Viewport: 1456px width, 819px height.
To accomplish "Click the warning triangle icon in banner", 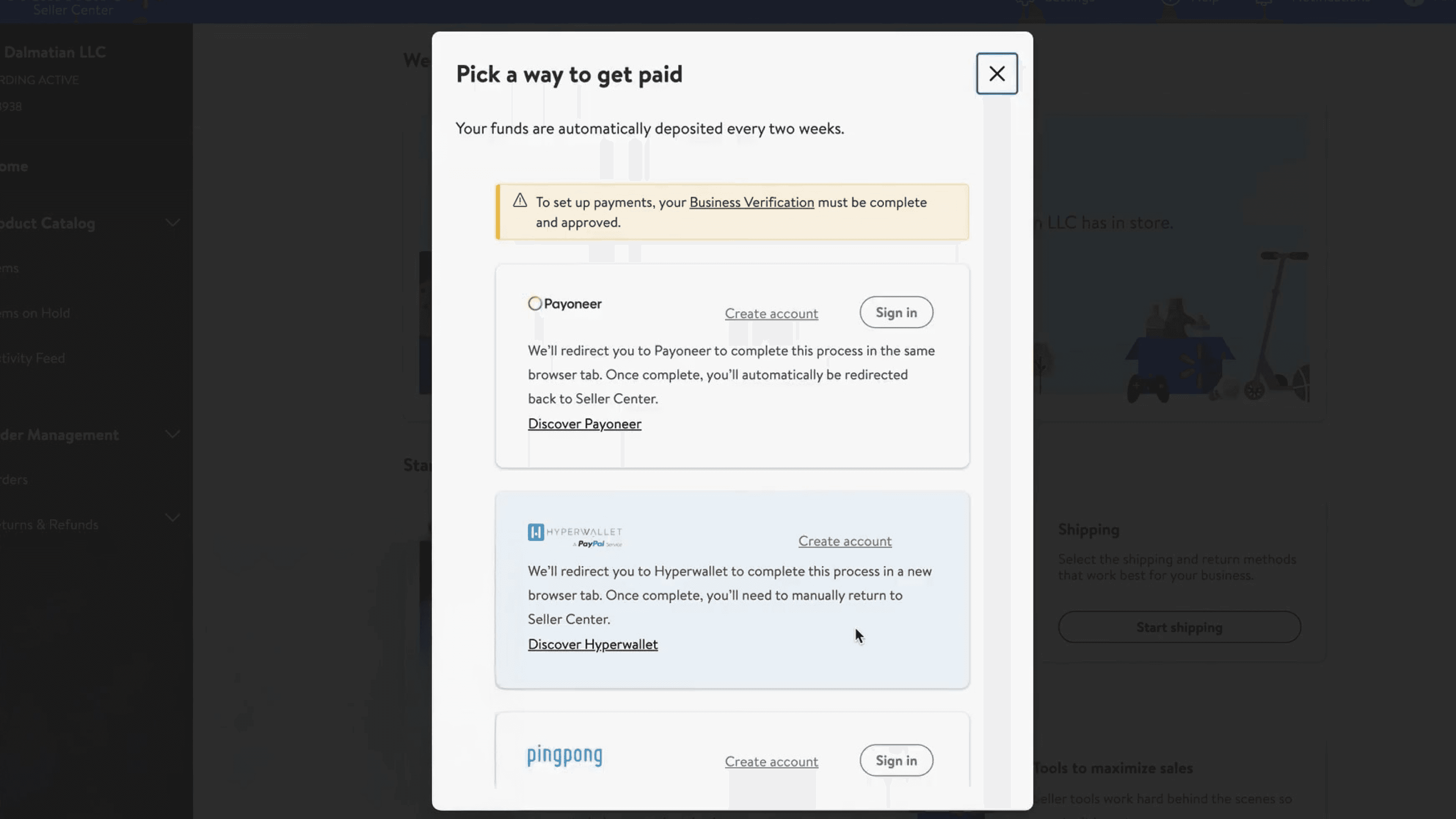I will pos(520,201).
